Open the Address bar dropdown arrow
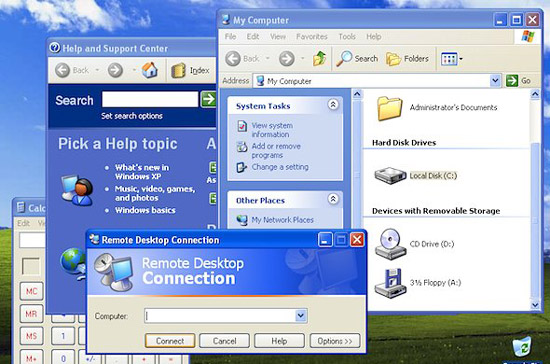550x364 pixels. 495,81
